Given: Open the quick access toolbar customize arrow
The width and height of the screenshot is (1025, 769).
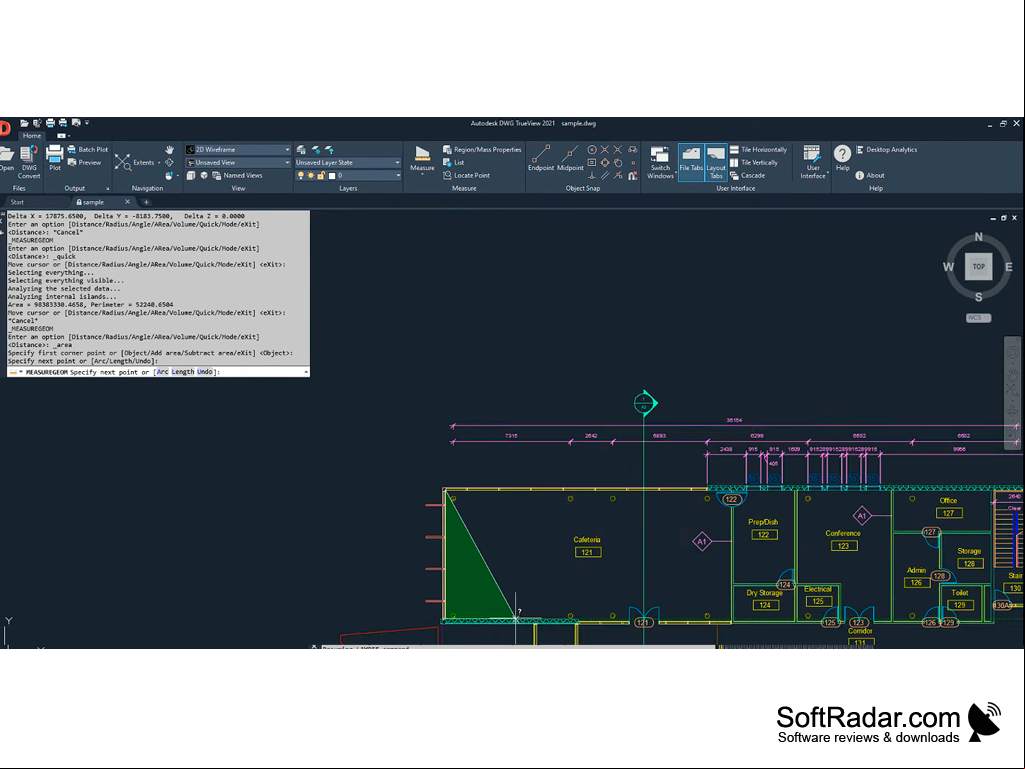Looking at the screenshot, I should [x=87, y=123].
